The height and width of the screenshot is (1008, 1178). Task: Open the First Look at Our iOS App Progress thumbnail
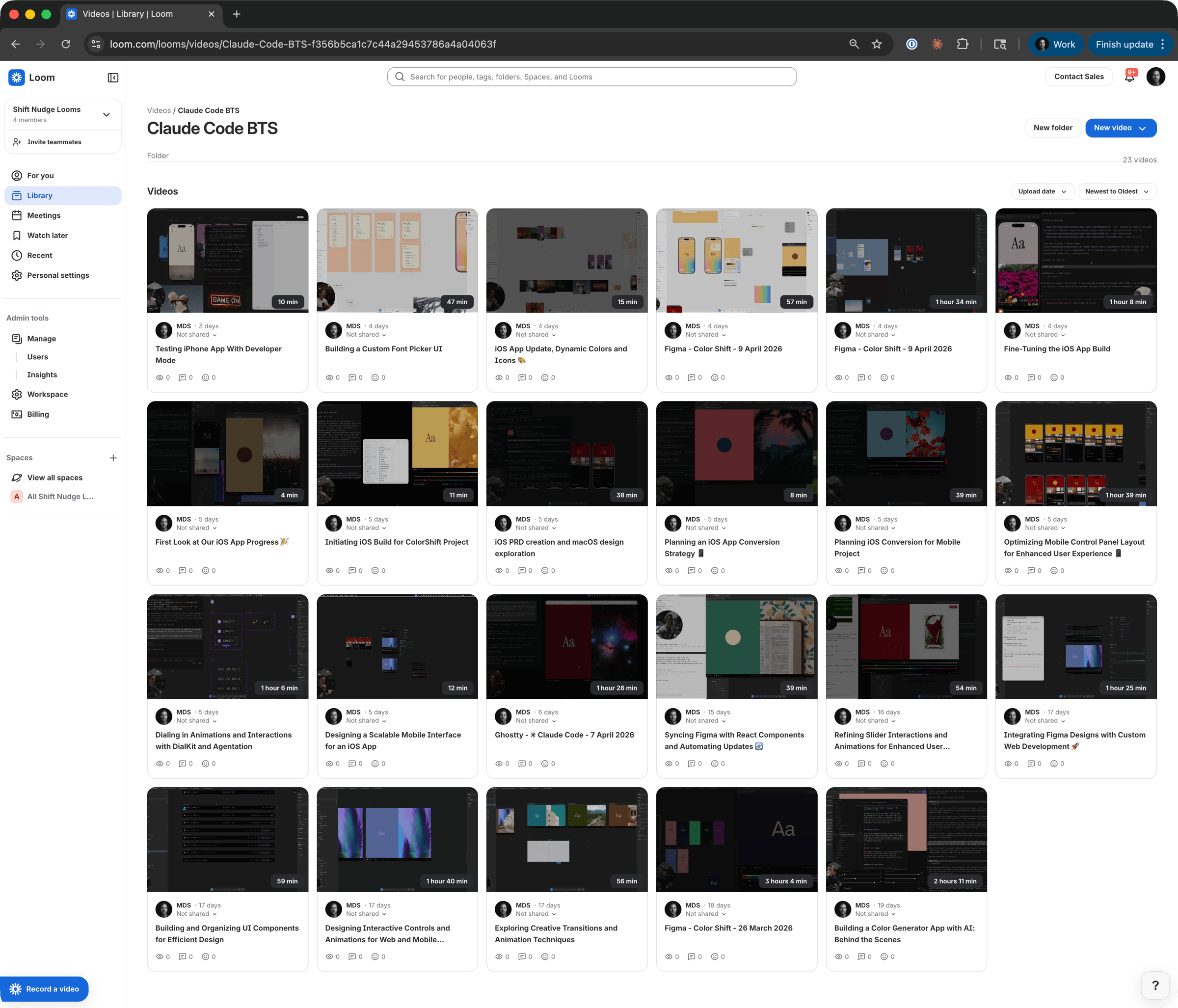227,453
